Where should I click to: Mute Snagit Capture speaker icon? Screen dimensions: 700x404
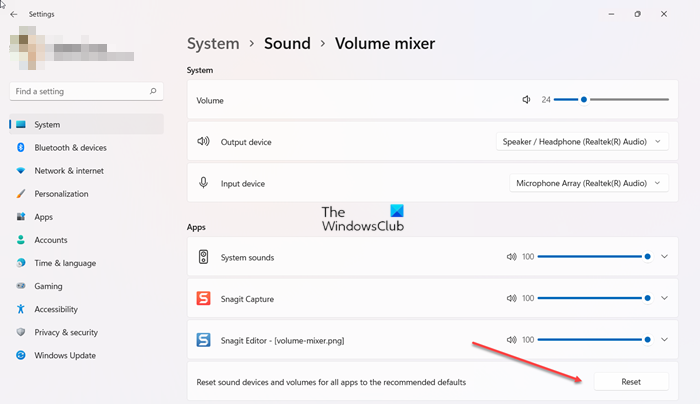[x=513, y=298]
